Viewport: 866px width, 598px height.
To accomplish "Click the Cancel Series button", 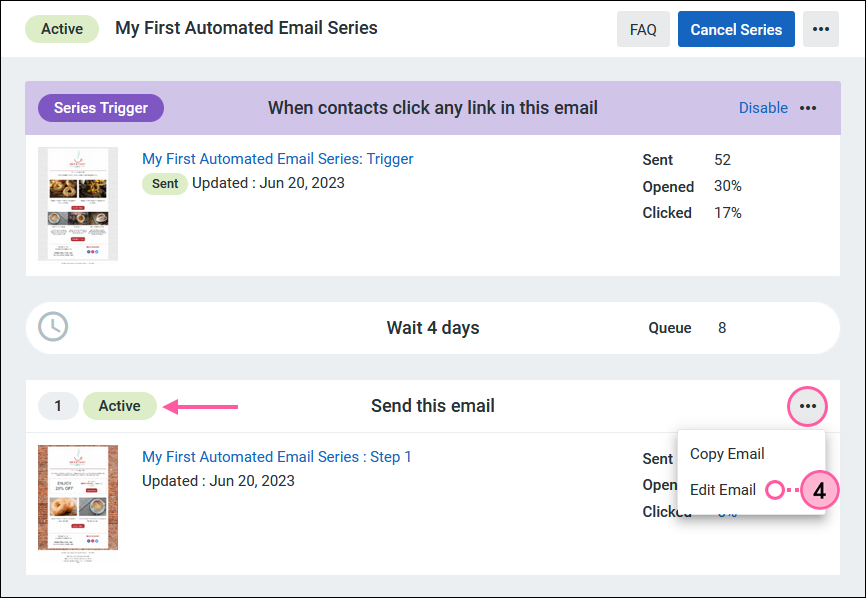I will pyautogui.click(x=736, y=29).
